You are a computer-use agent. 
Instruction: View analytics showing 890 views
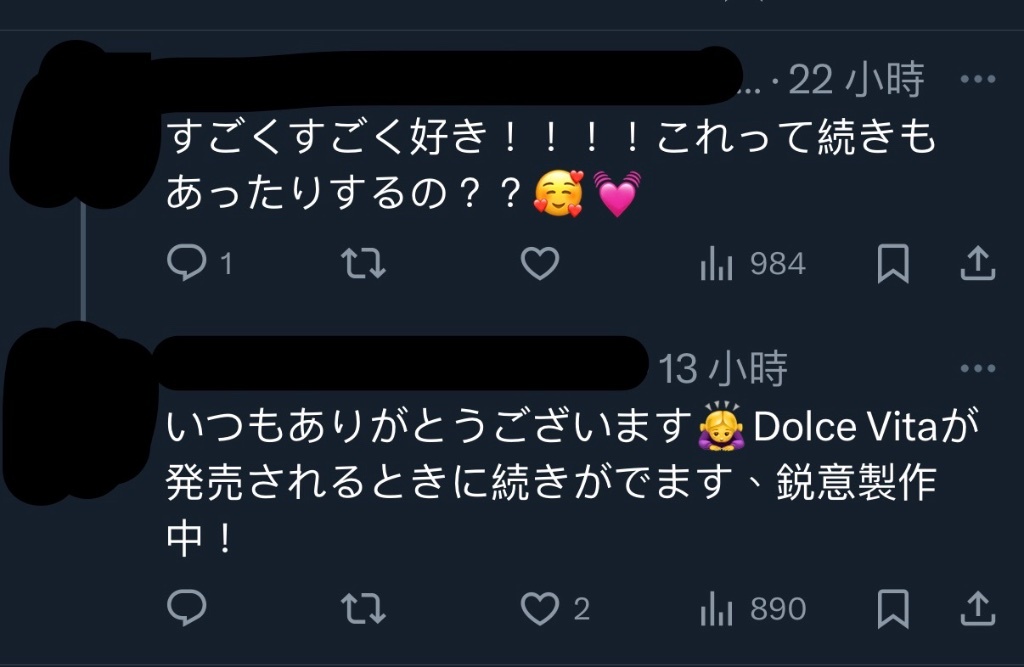pos(752,609)
